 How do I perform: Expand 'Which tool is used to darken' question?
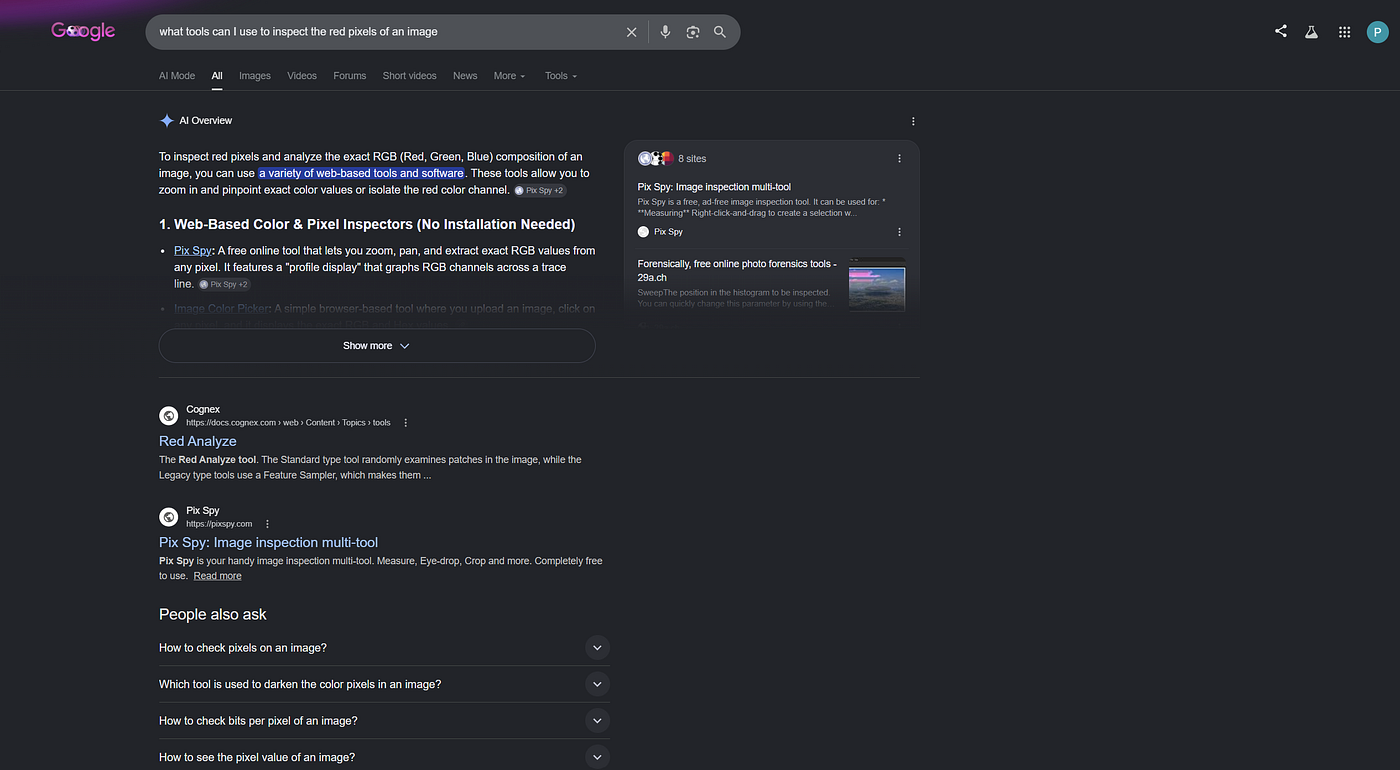coord(384,685)
